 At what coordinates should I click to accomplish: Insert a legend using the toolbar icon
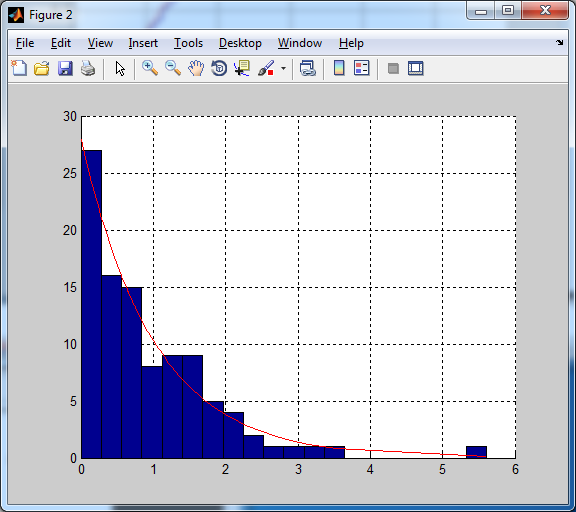(361, 68)
